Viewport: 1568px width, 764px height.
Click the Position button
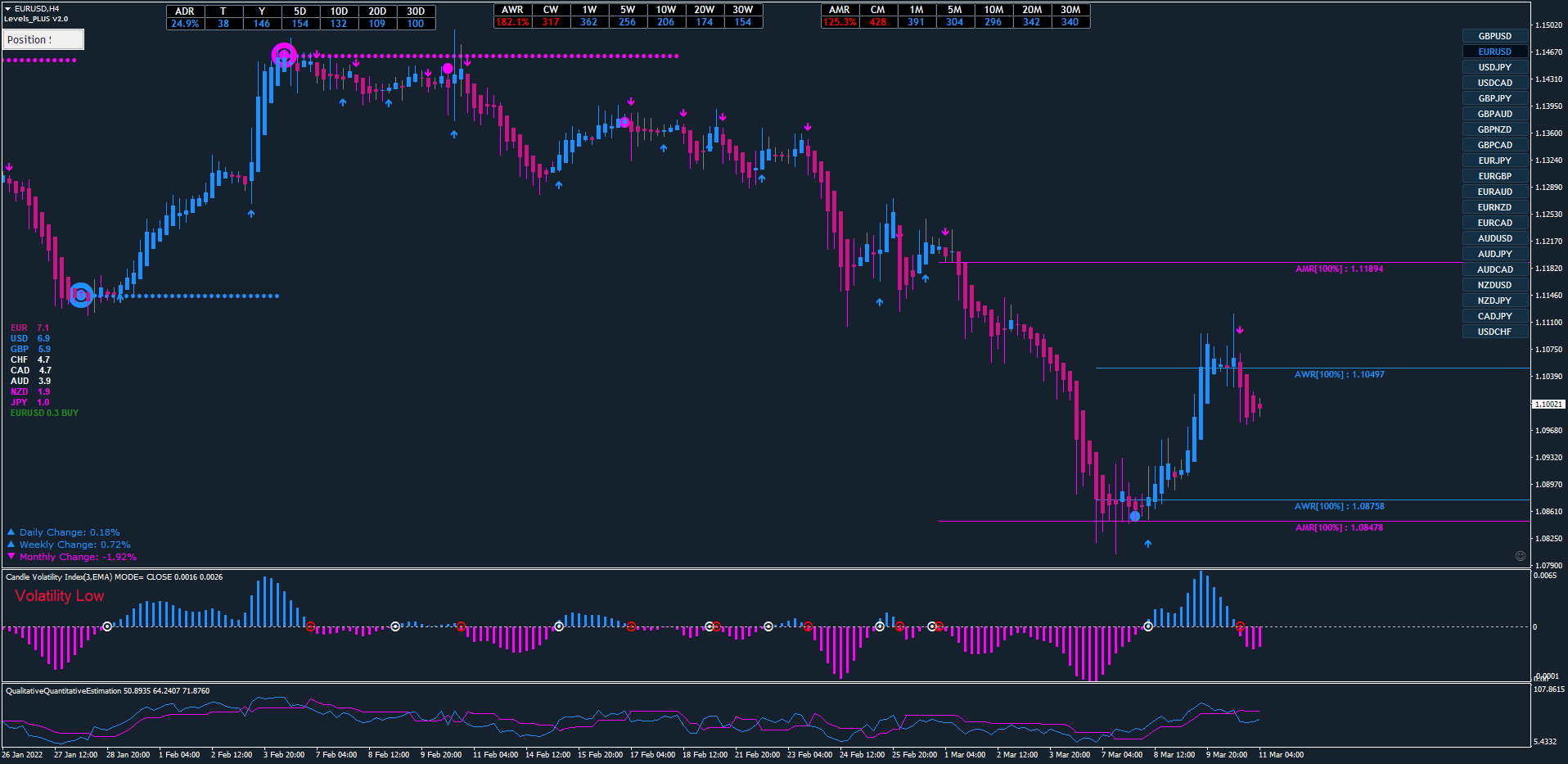43,39
